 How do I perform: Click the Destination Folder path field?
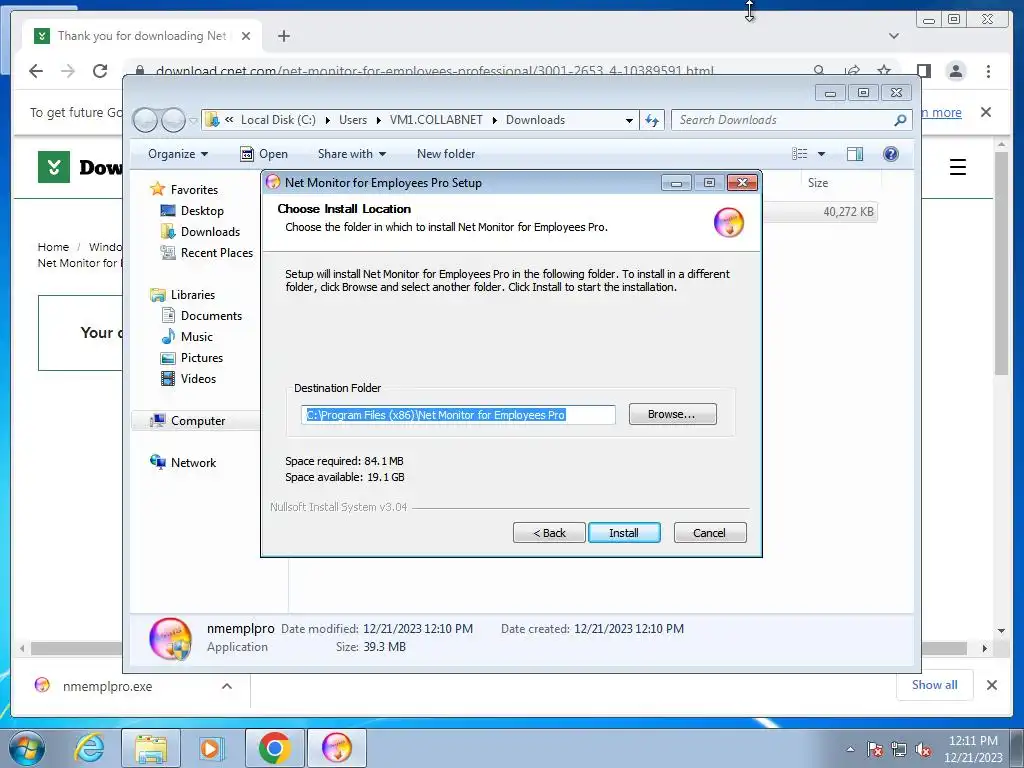click(x=458, y=415)
